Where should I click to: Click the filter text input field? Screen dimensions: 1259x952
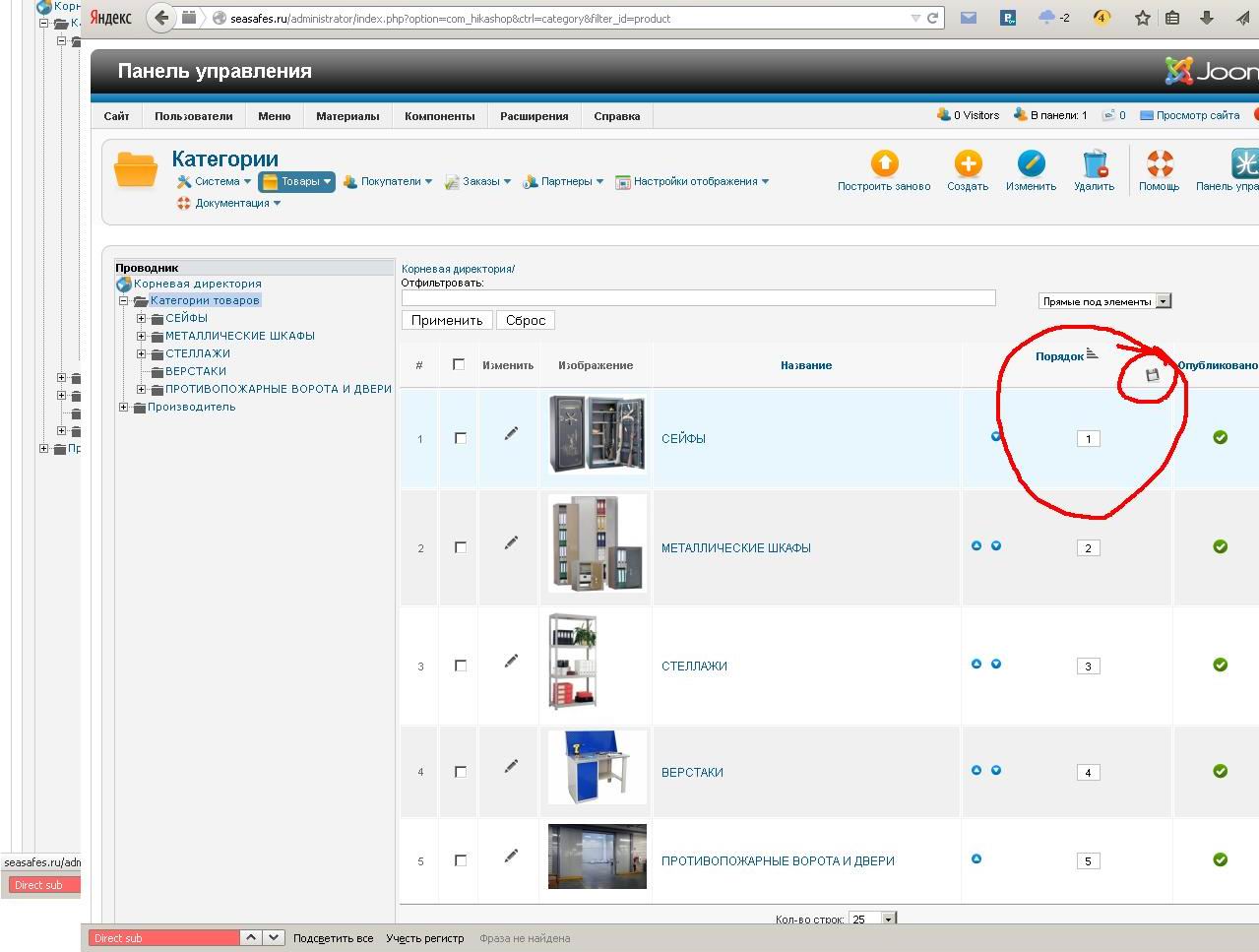pos(698,298)
